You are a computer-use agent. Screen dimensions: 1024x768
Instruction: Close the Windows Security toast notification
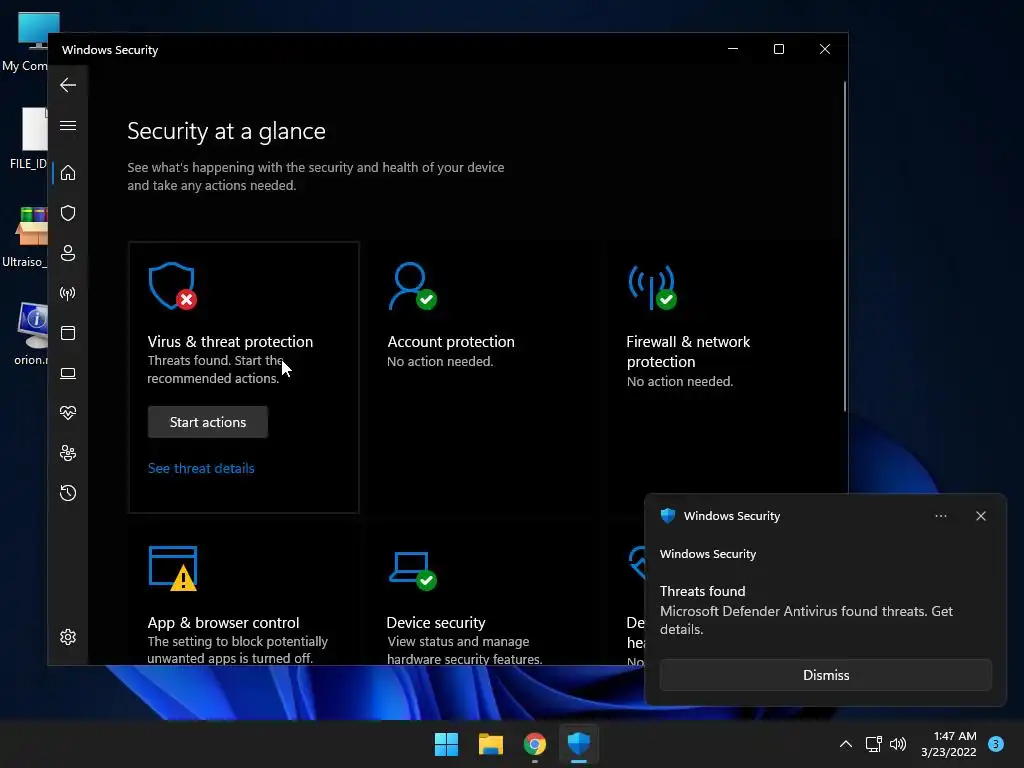pos(981,516)
